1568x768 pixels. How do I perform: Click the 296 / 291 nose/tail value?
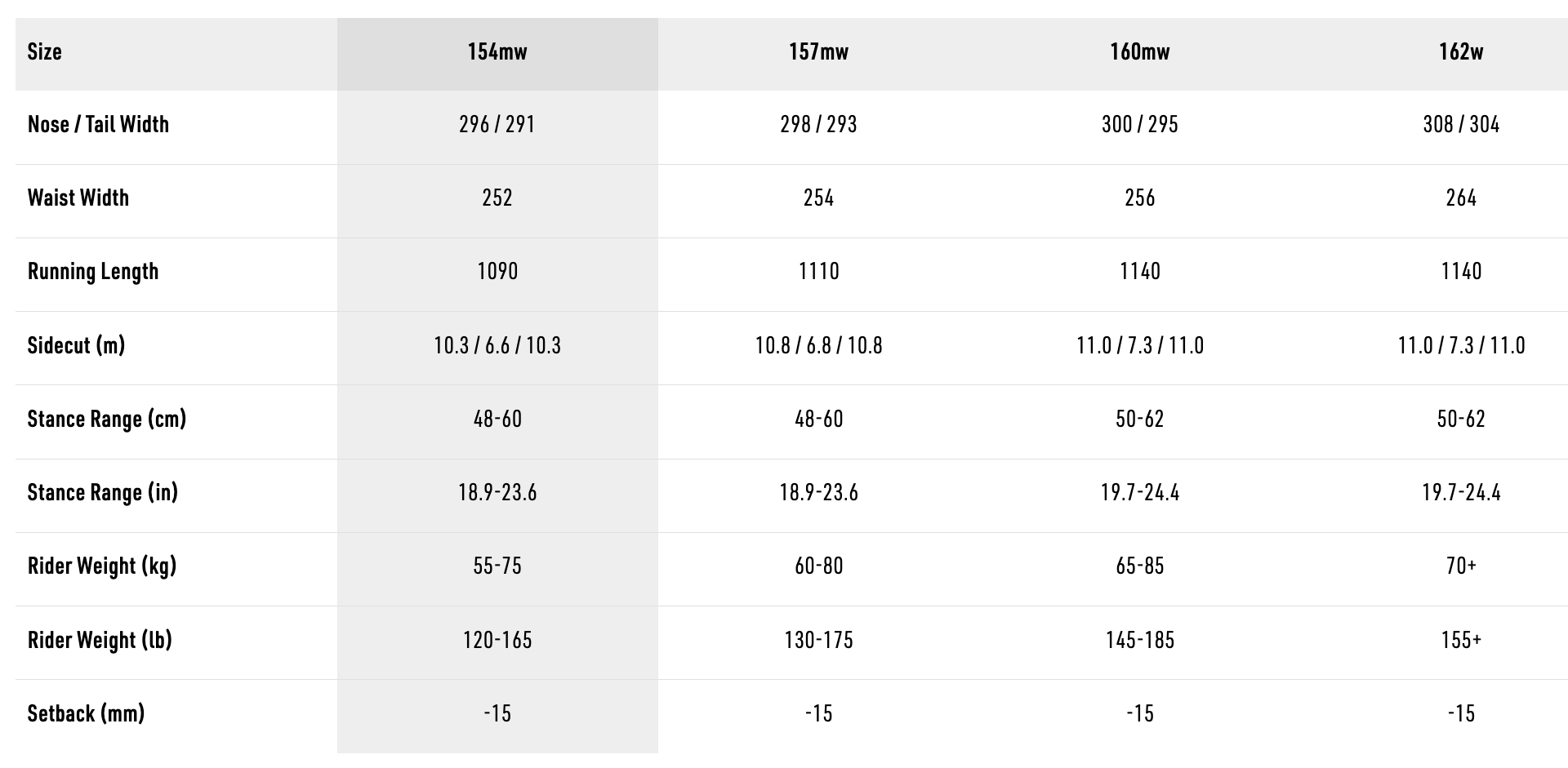[x=497, y=124]
